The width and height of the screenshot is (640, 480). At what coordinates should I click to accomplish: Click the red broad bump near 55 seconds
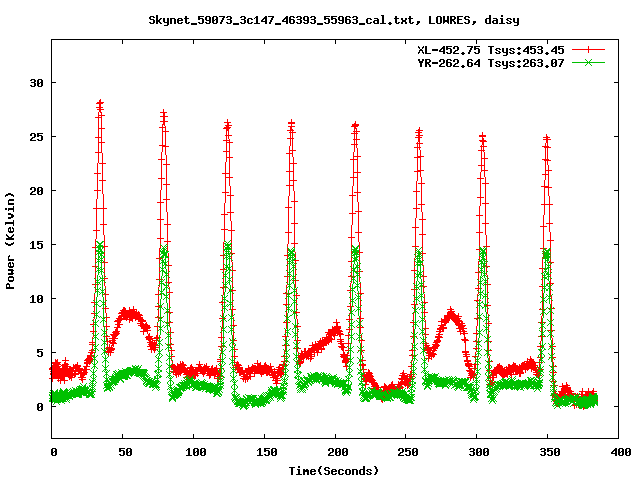click(130, 314)
